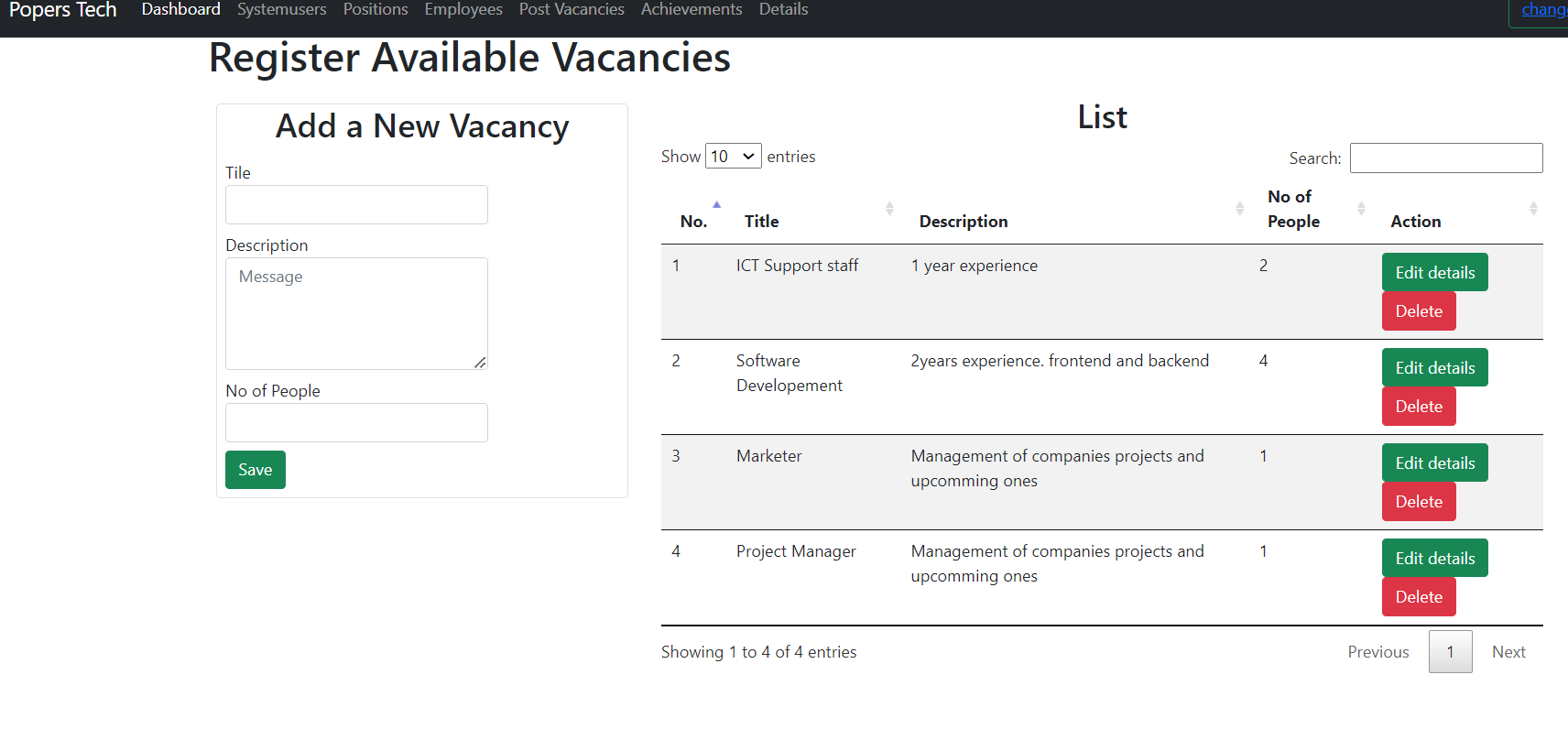Select the 'Showing 1 to 4 of 4 entries' text
Viewport: 1568px width, 740px height.
coord(759,652)
